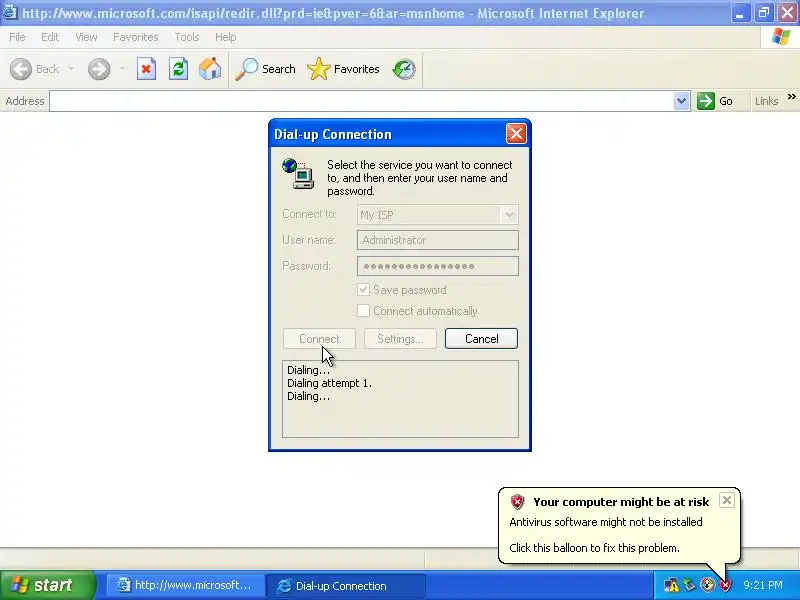The image size is (800, 600).
Task: Click the 9:21 PM clock
Action: (763, 585)
